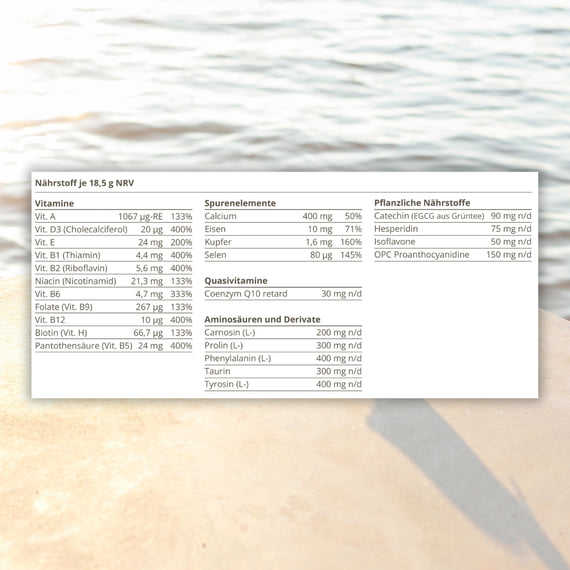Image resolution: width=570 pixels, height=570 pixels.
Task: Click 'Niacin (Nicotinamid)' label
Action: click(76, 281)
